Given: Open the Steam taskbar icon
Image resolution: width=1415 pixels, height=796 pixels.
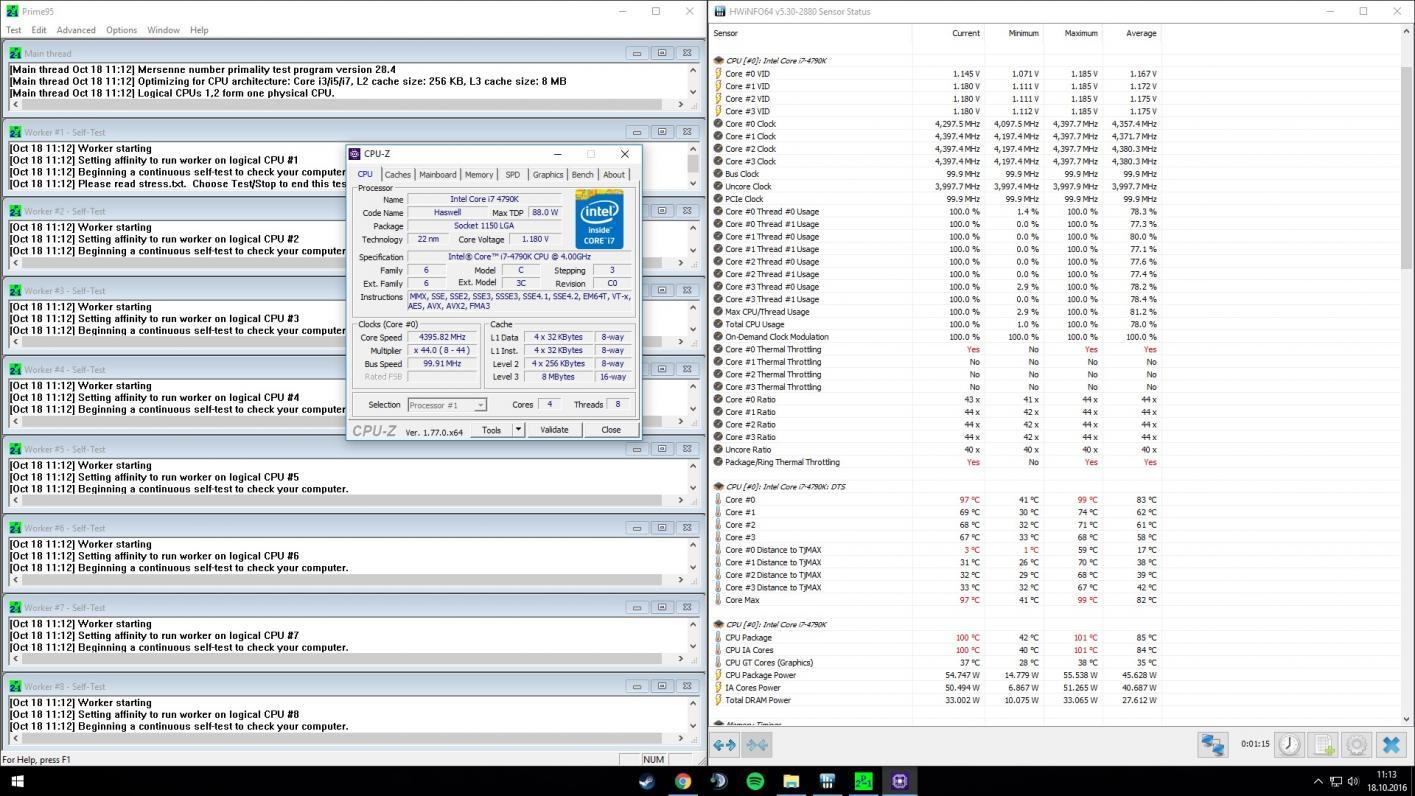Looking at the screenshot, I should point(647,781).
